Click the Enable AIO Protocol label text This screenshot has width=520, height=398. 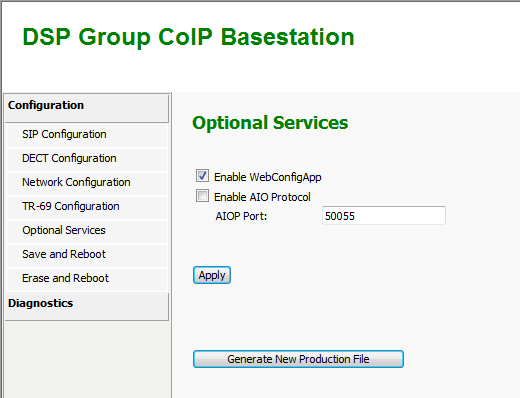pos(262,197)
